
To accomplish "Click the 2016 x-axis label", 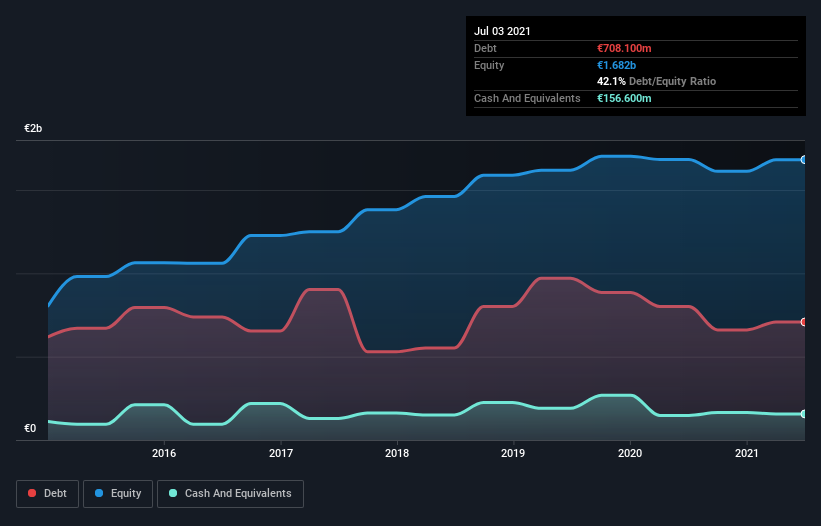I will click(164, 453).
